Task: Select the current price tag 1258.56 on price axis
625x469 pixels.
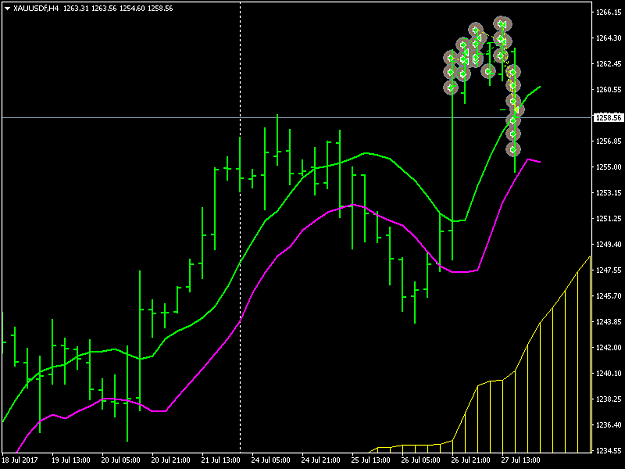Action: coord(608,118)
